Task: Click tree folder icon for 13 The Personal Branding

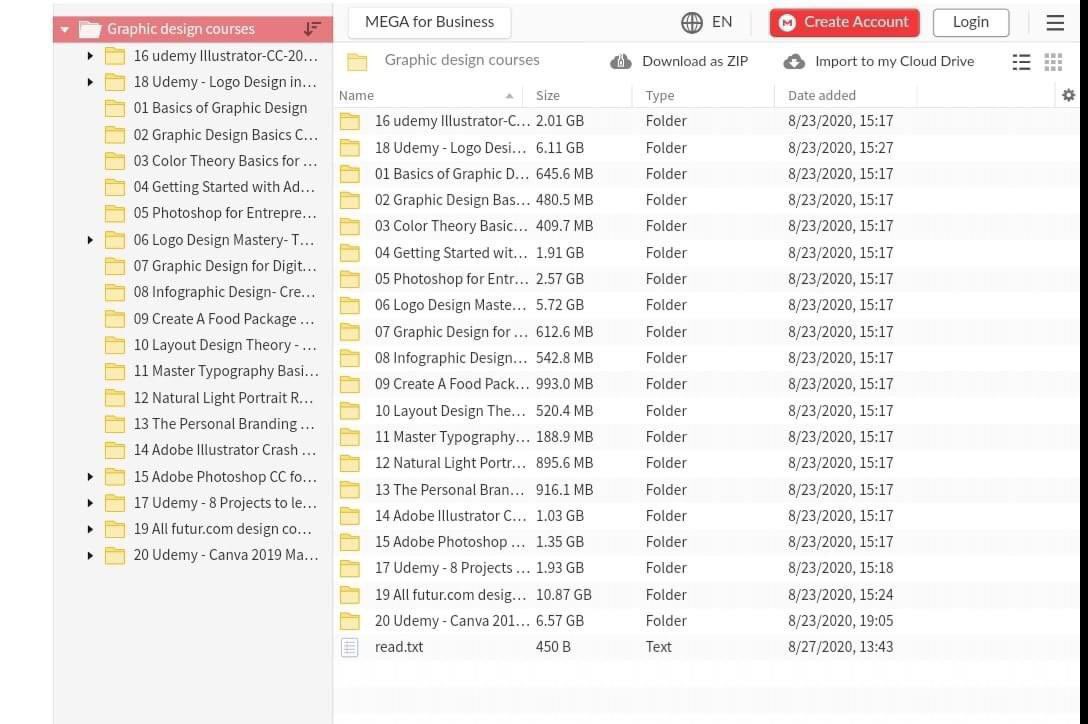Action: point(114,424)
